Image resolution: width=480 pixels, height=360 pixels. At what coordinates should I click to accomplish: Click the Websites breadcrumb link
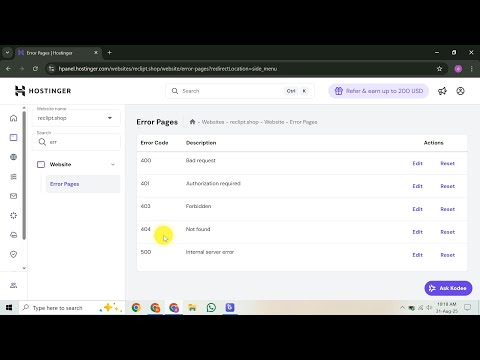(213, 122)
